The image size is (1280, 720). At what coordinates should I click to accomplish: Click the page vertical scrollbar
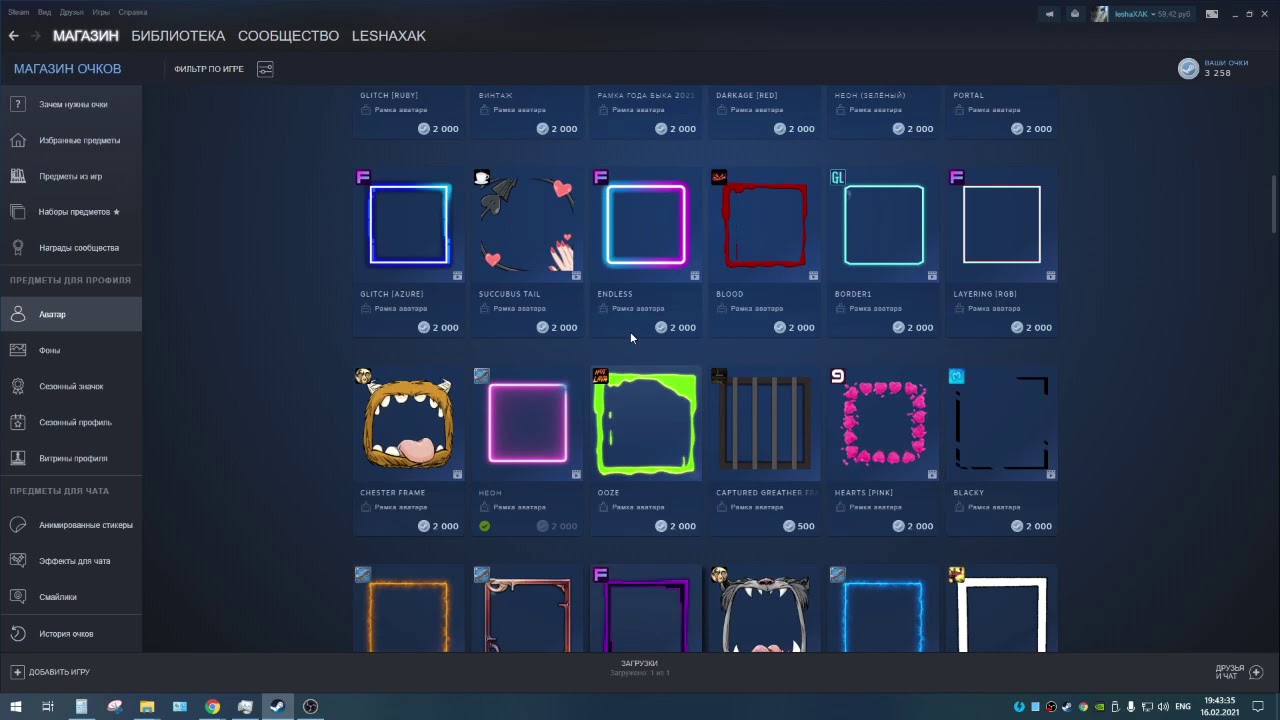pyautogui.click(x=1274, y=205)
